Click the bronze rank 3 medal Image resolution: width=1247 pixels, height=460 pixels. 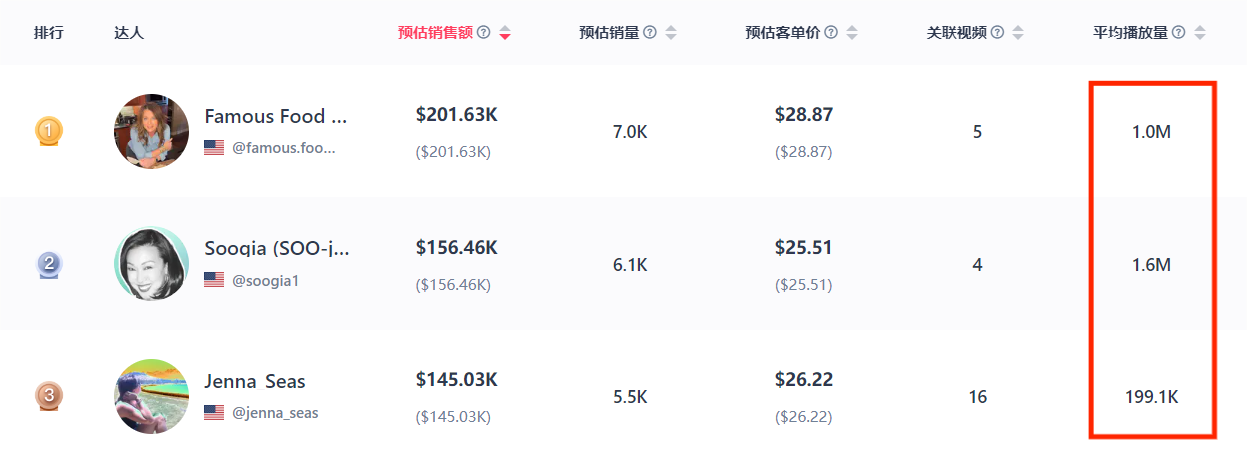click(x=49, y=396)
